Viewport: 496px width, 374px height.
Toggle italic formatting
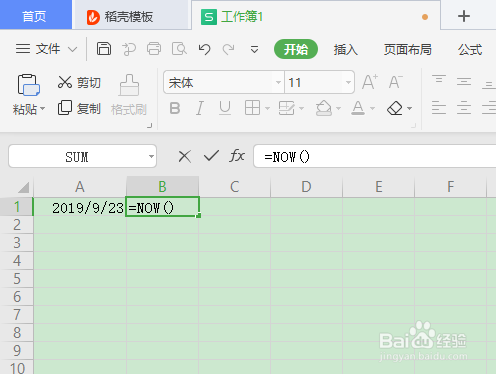coord(200,108)
